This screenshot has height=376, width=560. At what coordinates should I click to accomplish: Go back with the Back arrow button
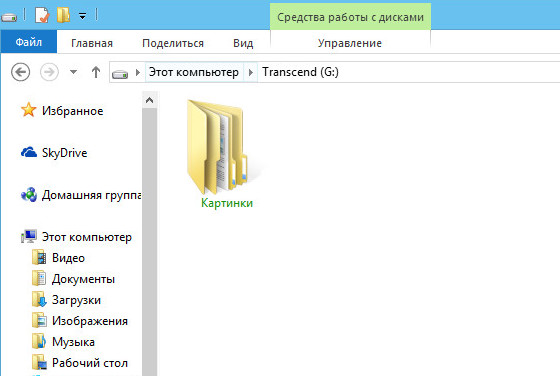click(x=20, y=72)
